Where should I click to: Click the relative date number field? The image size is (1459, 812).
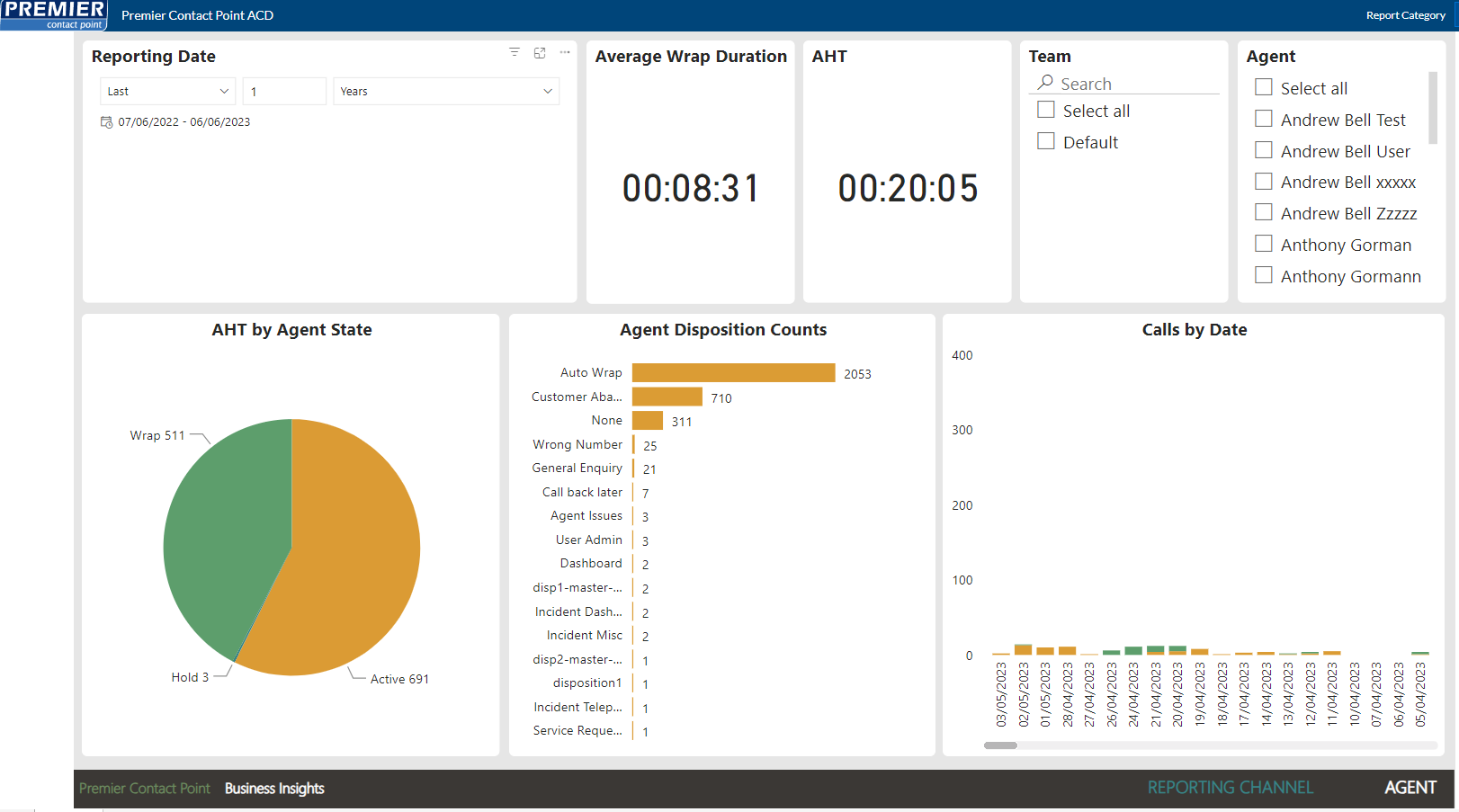[x=284, y=91]
